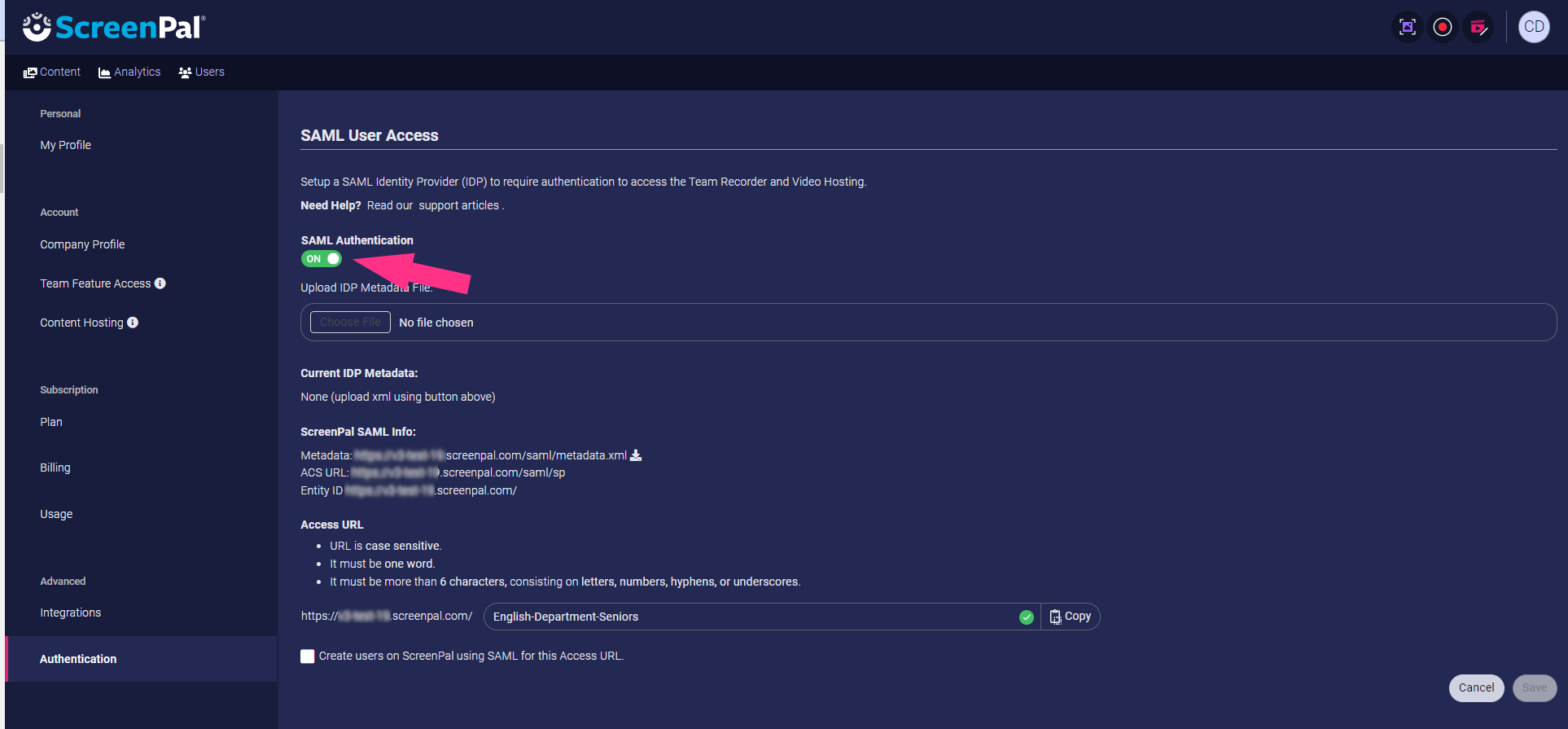The width and height of the screenshot is (1568, 729).
Task: Click the 'No file chosen' text
Action: point(436,323)
